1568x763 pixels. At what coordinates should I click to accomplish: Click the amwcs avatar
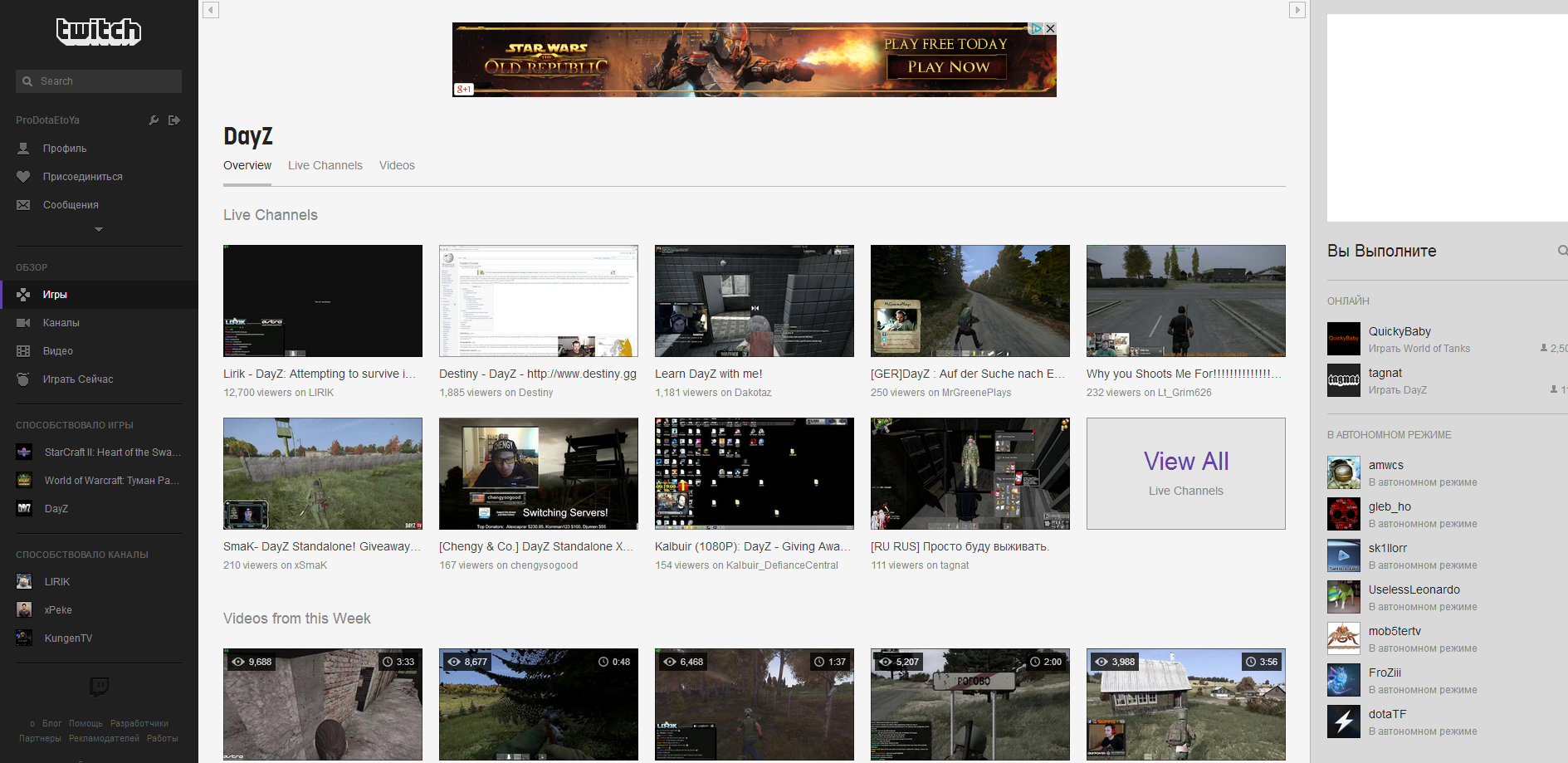pos(1344,472)
